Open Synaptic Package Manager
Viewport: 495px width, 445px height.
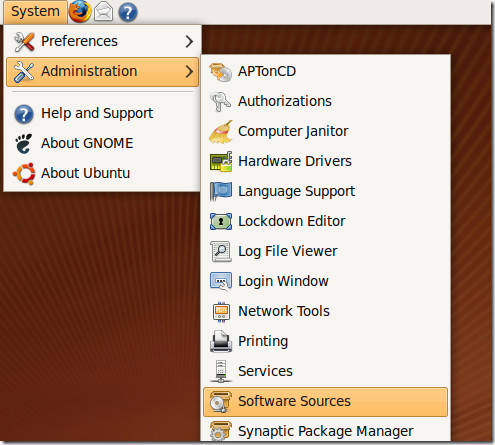(325, 431)
